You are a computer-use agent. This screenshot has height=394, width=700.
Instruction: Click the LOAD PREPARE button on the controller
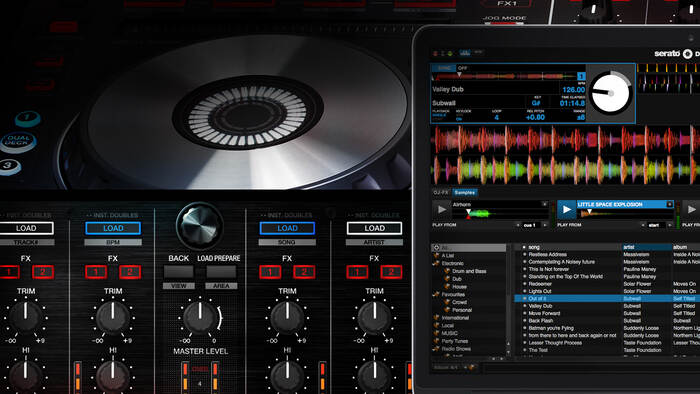tap(221, 271)
